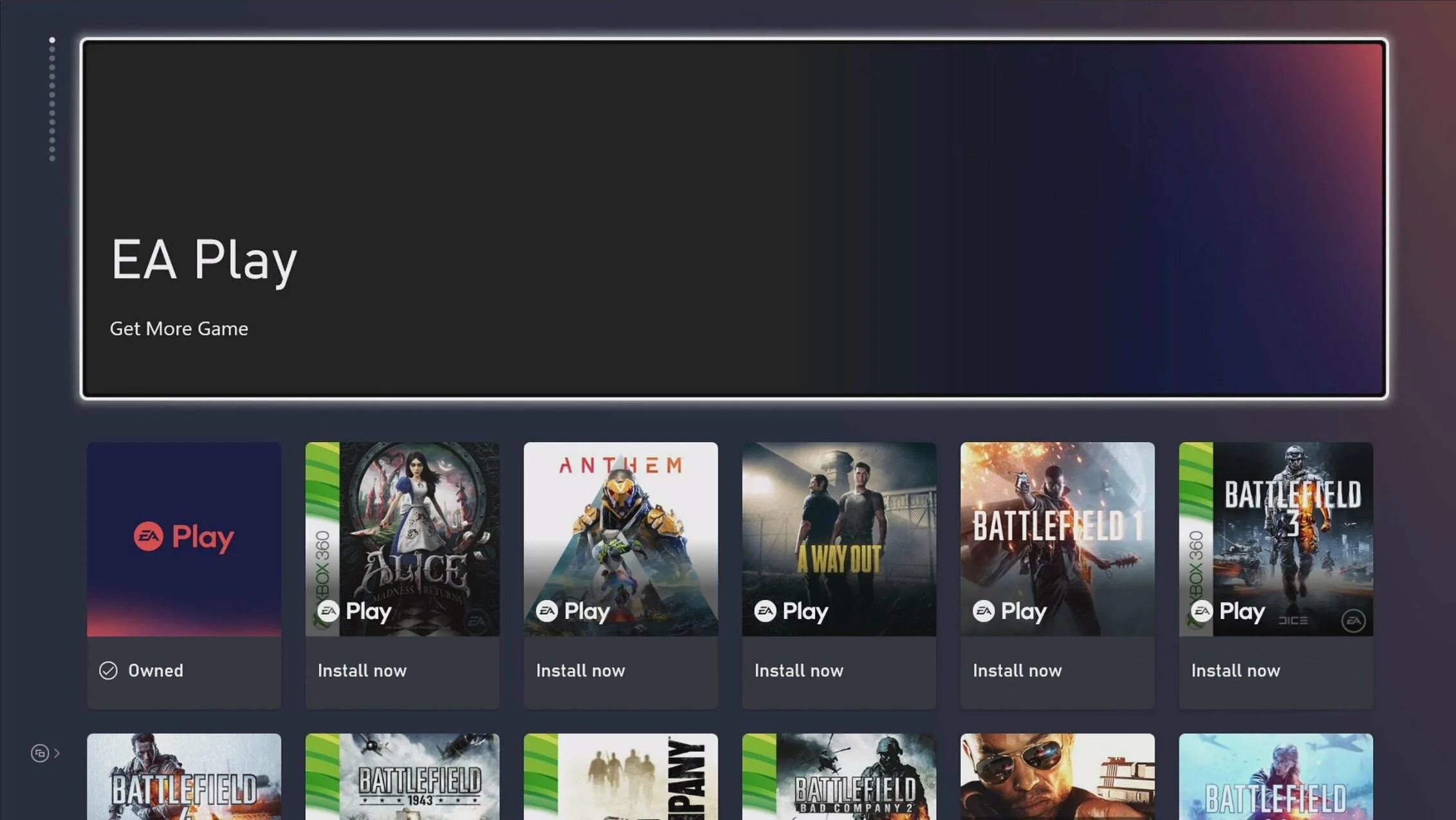Select the navigation dots sidebar indicator
Viewport: 1456px width, 820px height.
tap(51, 98)
